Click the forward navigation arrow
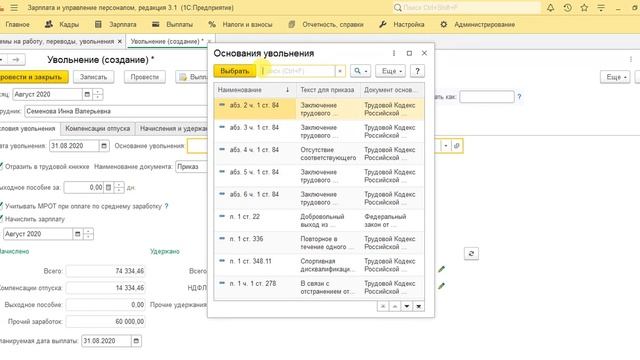Viewport: 640px width, 360px height. pyautogui.click(x=16, y=60)
